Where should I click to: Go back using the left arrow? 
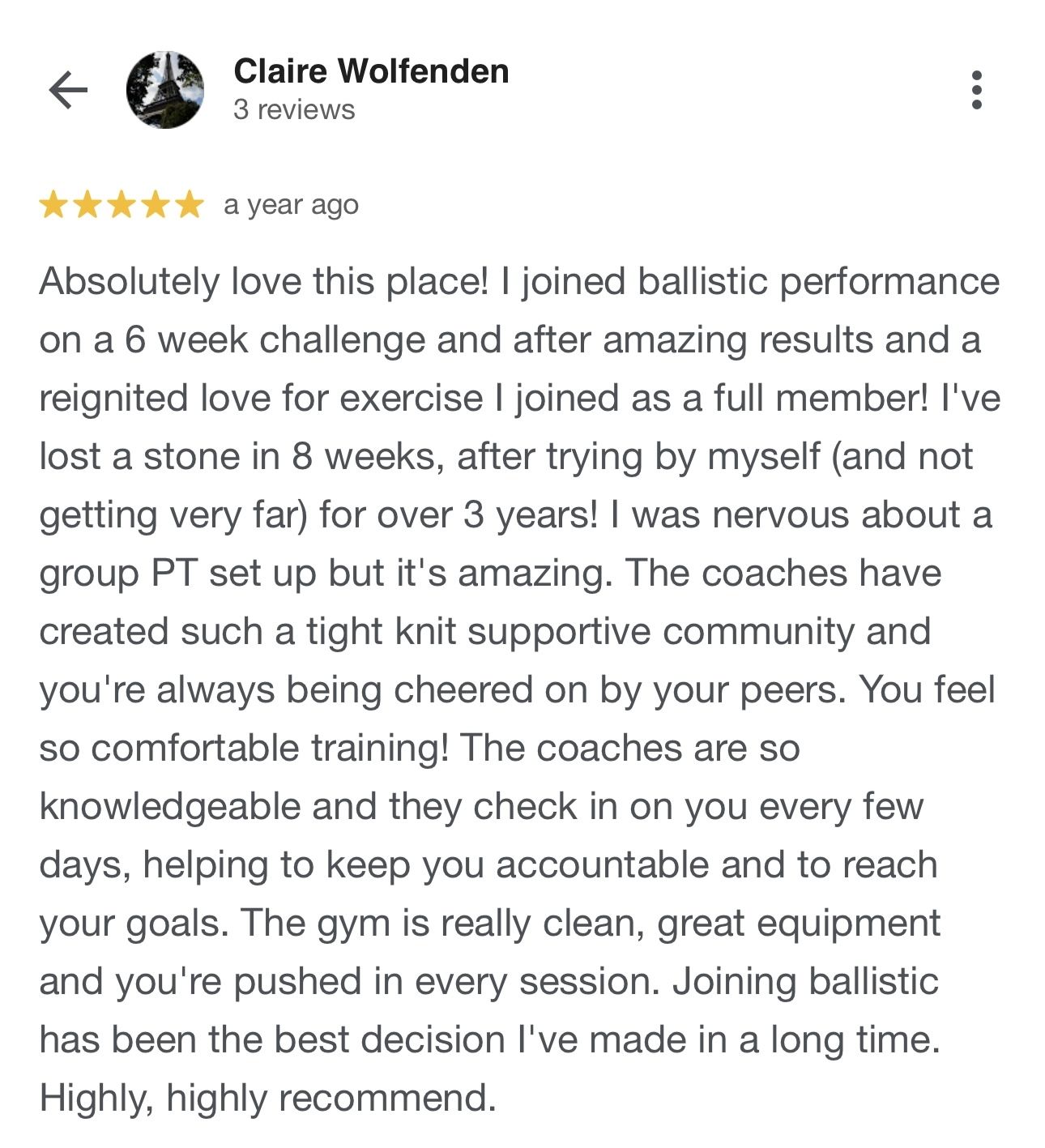tap(68, 89)
